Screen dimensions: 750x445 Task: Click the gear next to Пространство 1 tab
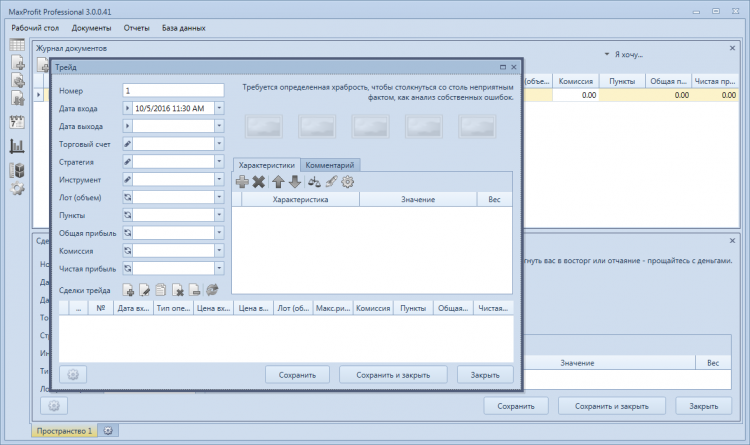(x=108, y=431)
